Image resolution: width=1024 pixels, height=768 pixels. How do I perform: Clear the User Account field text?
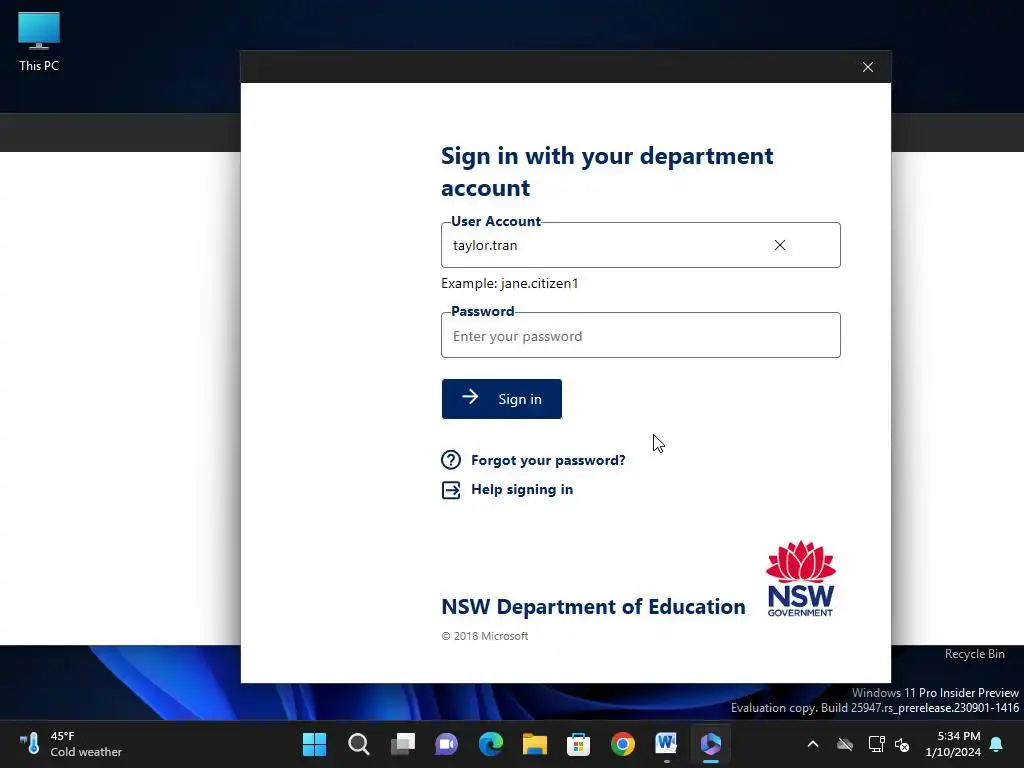pos(780,245)
